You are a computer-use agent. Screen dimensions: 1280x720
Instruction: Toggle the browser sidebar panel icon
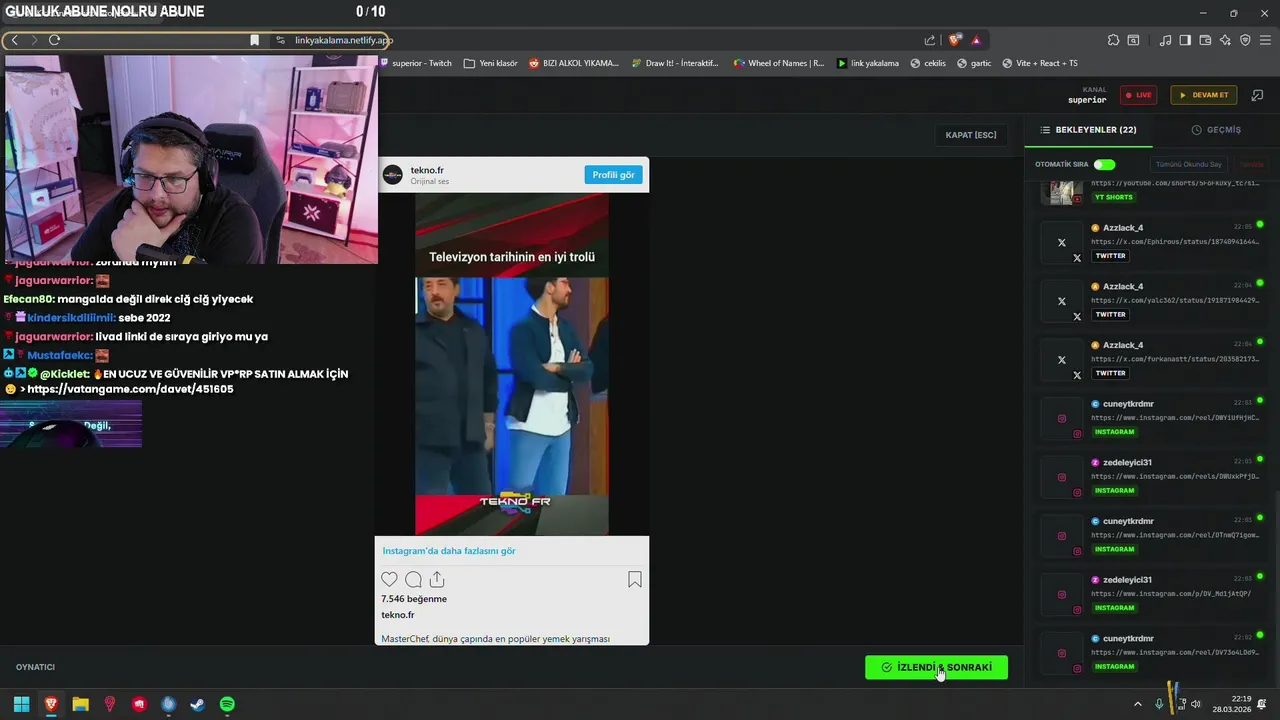[x=1185, y=40]
